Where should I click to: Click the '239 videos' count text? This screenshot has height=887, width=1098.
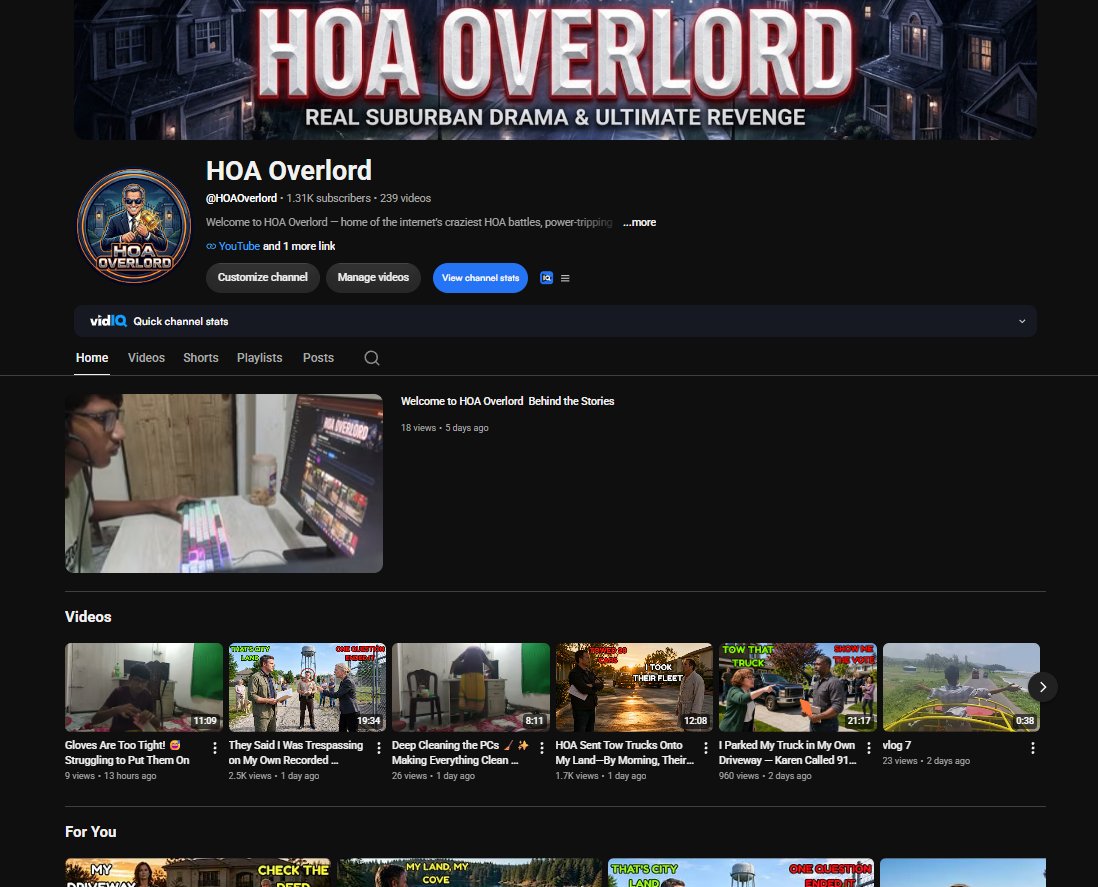[x=405, y=198]
